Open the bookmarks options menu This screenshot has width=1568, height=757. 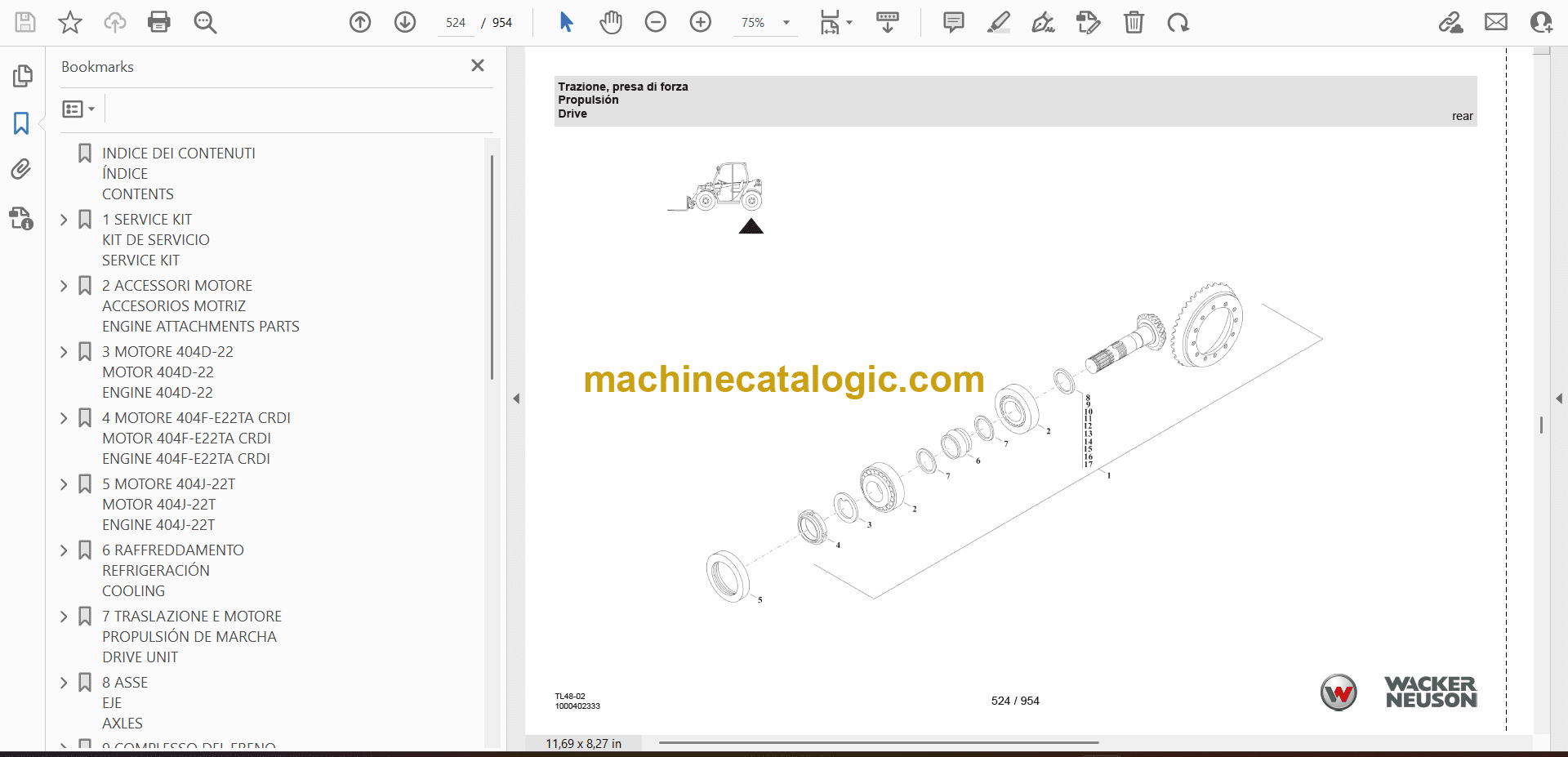coord(78,109)
